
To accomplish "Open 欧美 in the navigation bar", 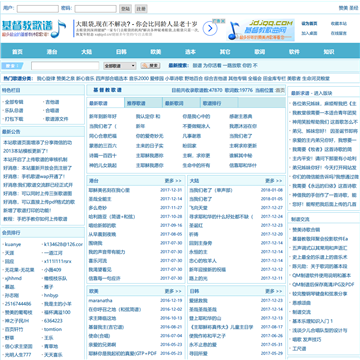I will pyautogui.click(x=156, y=52).
